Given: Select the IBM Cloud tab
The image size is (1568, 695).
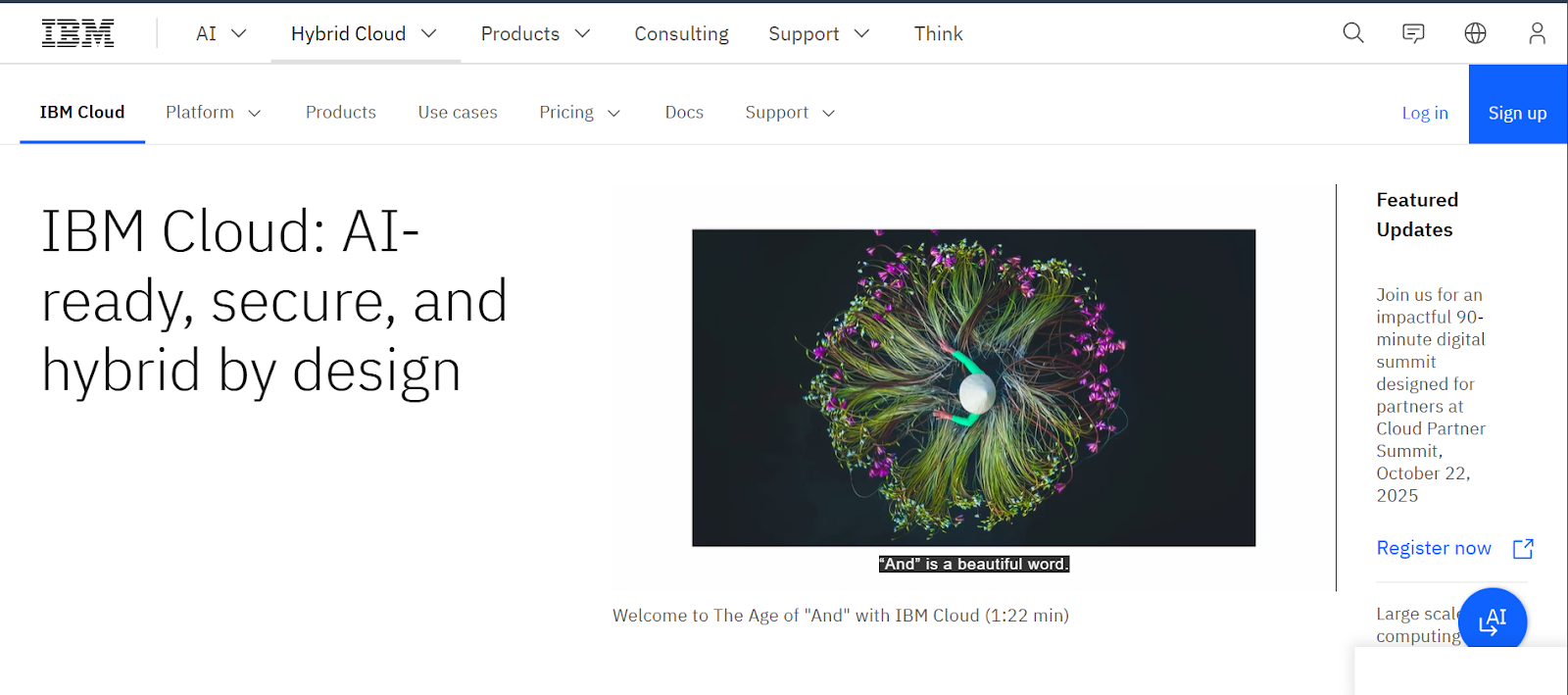Looking at the screenshot, I should (x=82, y=113).
